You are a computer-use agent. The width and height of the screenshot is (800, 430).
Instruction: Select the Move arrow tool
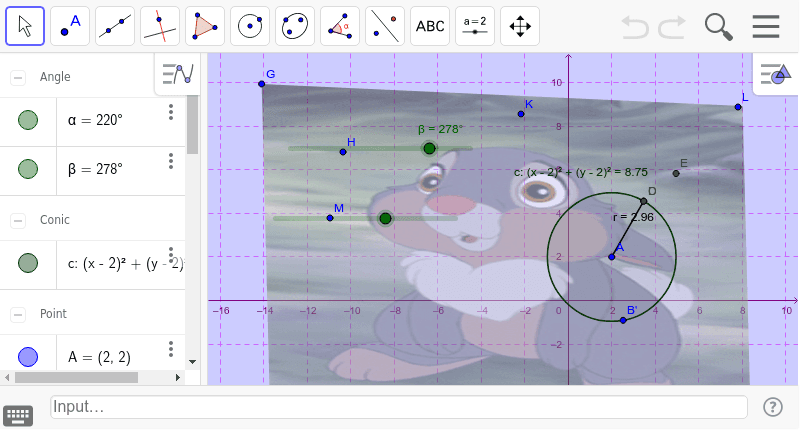(25, 26)
